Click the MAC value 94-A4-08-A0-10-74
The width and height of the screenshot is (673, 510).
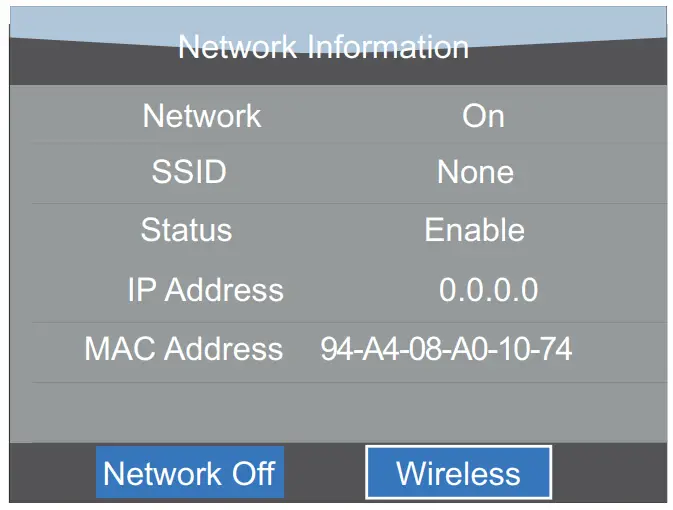(446, 349)
